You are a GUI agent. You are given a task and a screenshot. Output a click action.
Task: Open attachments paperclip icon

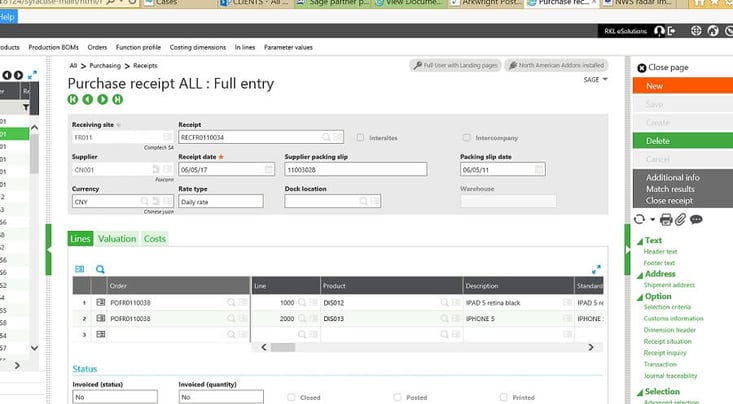click(x=680, y=219)
